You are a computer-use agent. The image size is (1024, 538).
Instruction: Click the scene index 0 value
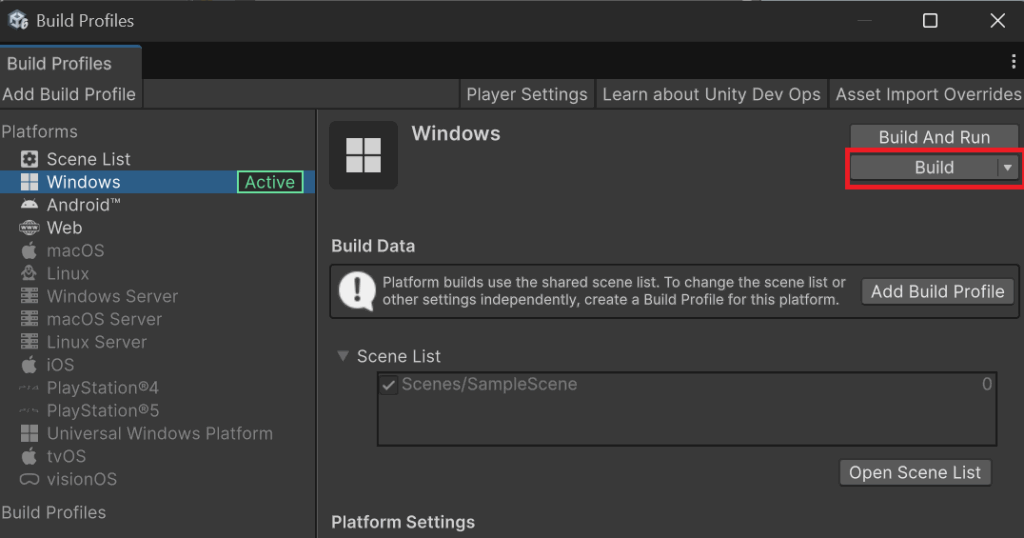(x=987, y=384)
